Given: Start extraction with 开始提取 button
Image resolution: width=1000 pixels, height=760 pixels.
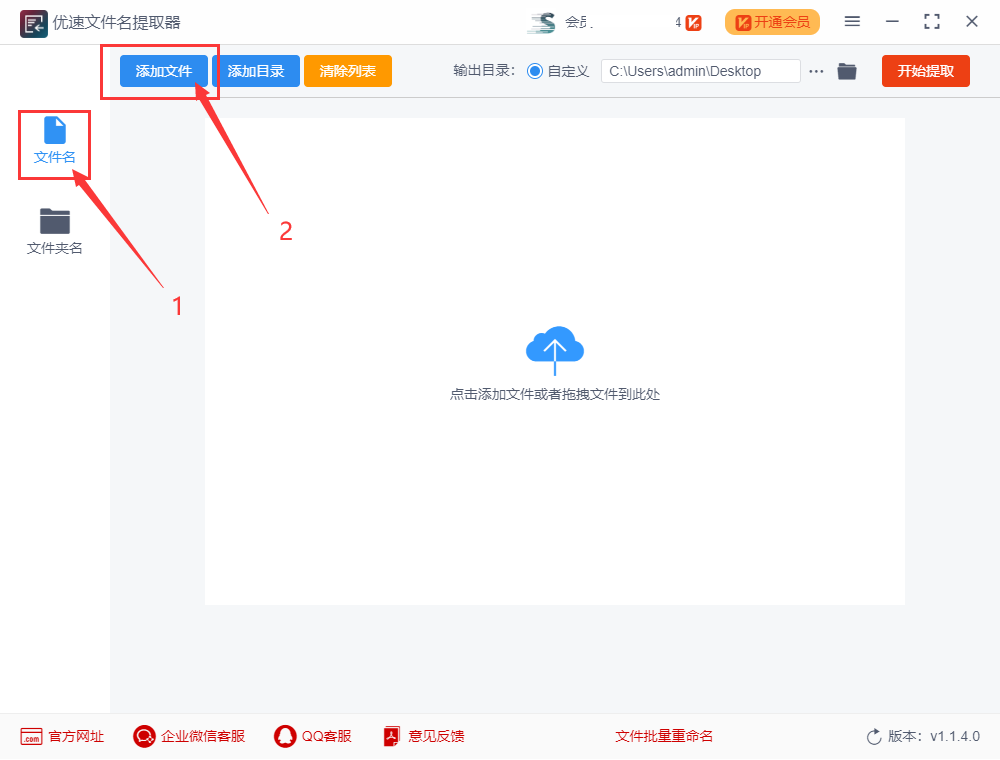Looking at the screenshot, I should [925, 71].
